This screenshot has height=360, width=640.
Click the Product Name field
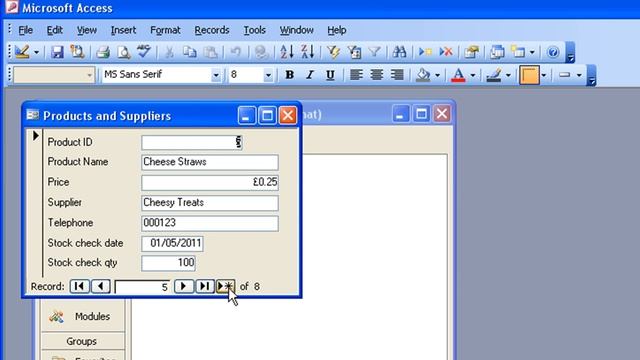210,162
